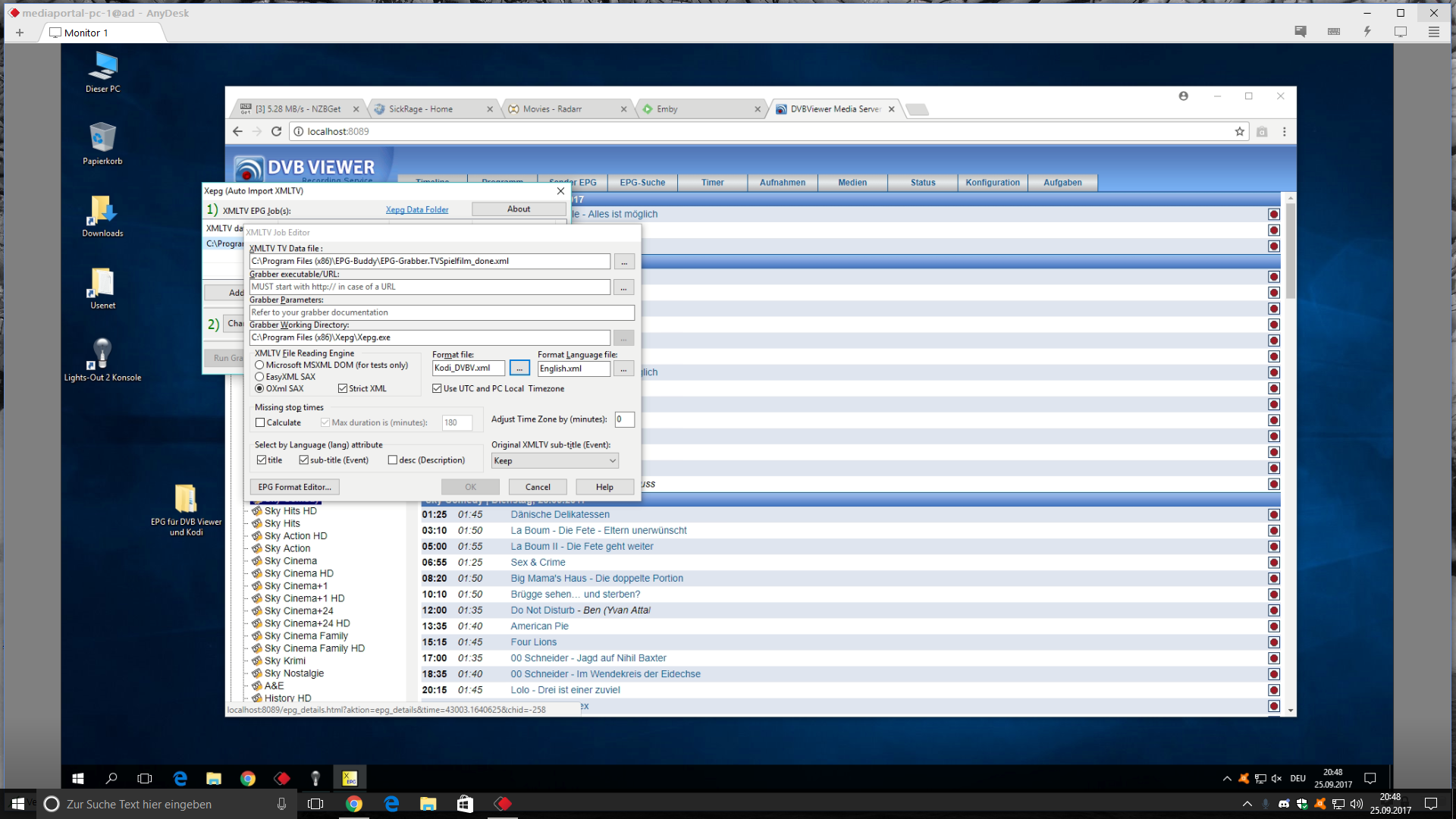Image resolution: width=1456 pixels, height=819 pixels.
Task: Browse for Format Language file
Action: click(624, 369)
